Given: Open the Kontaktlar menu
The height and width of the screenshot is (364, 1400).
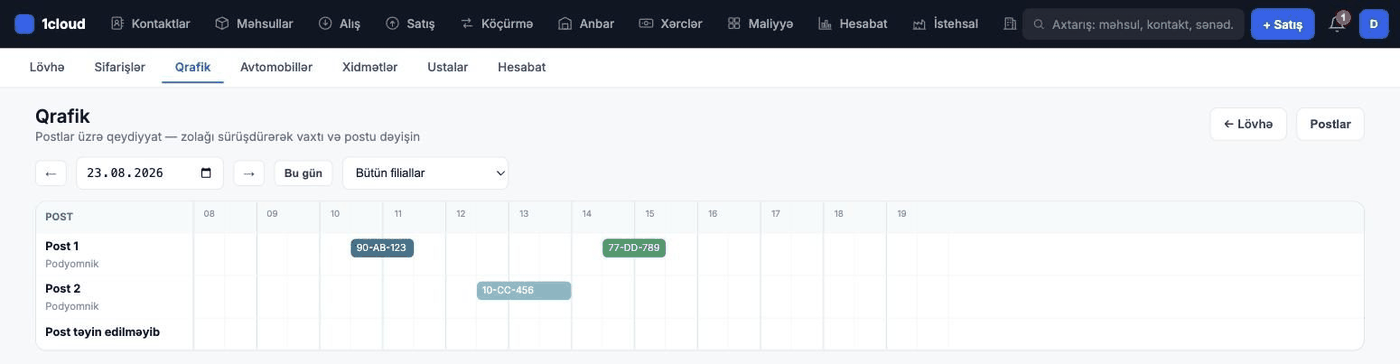Looking at the screenshot, I should pos(149,23).
